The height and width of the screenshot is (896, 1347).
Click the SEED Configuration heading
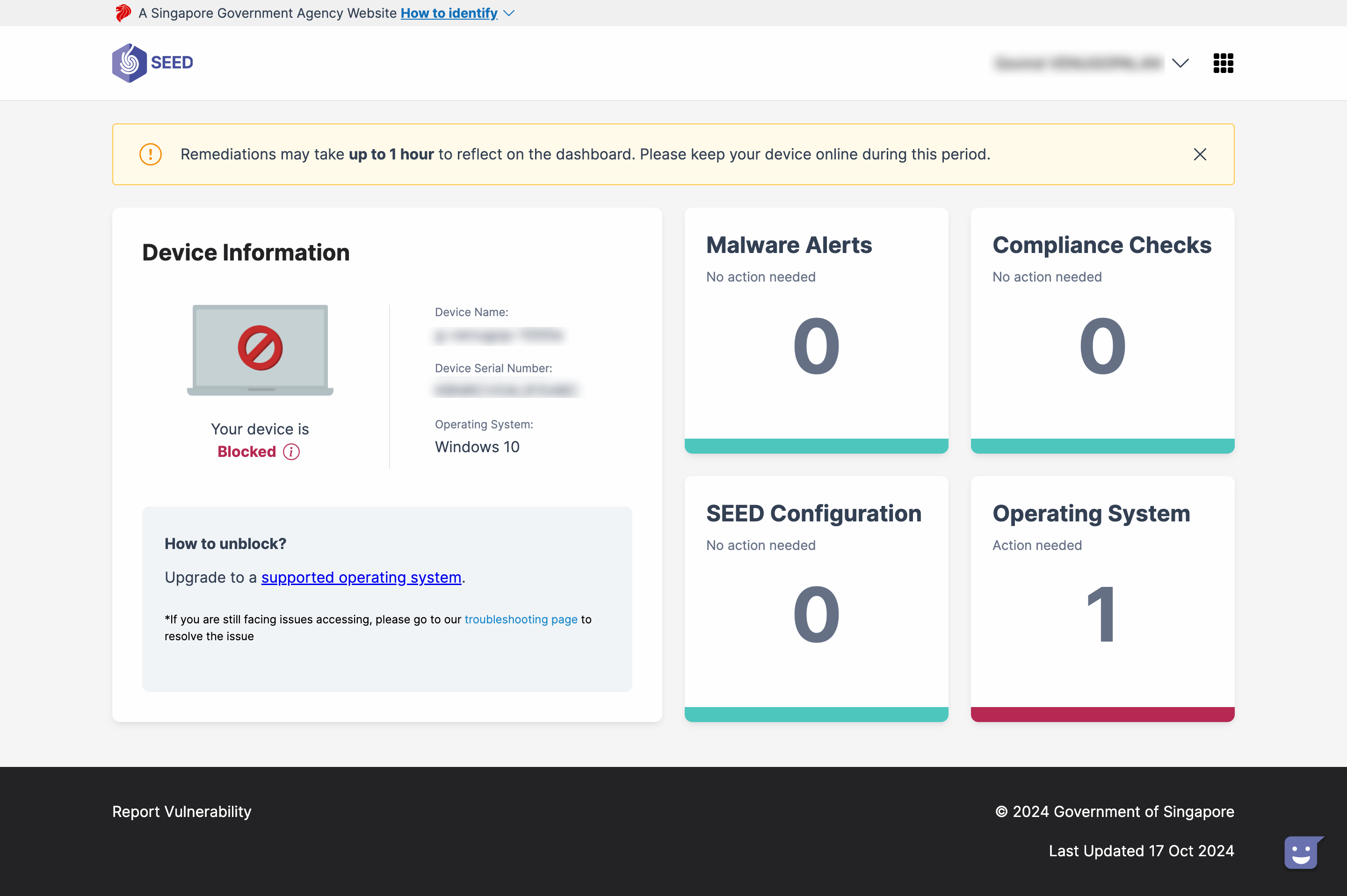(x=814, y=514)
